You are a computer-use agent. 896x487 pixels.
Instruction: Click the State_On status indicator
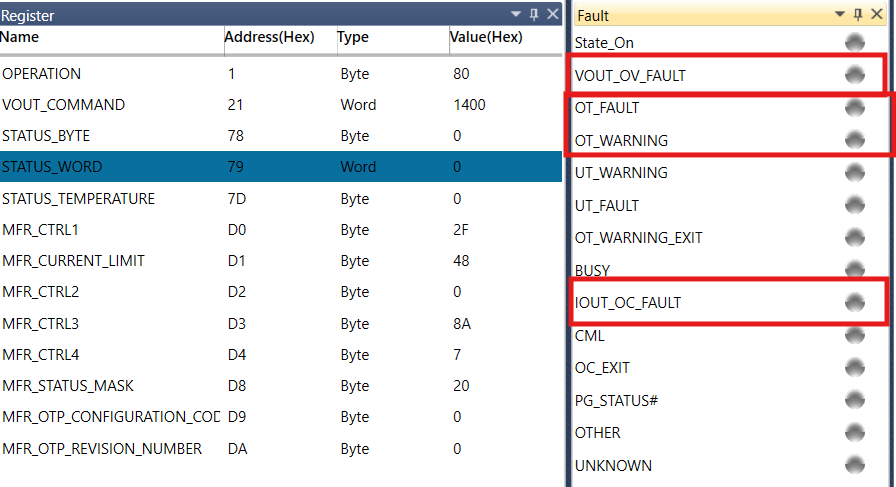(x=854, y=42)
